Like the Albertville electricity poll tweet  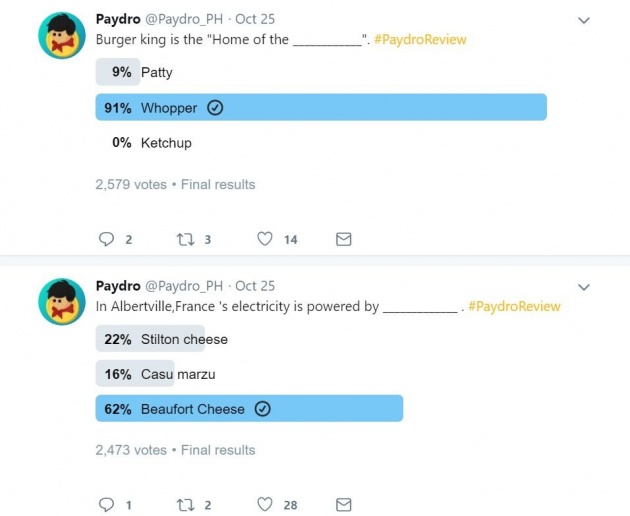tap(265, 504)
